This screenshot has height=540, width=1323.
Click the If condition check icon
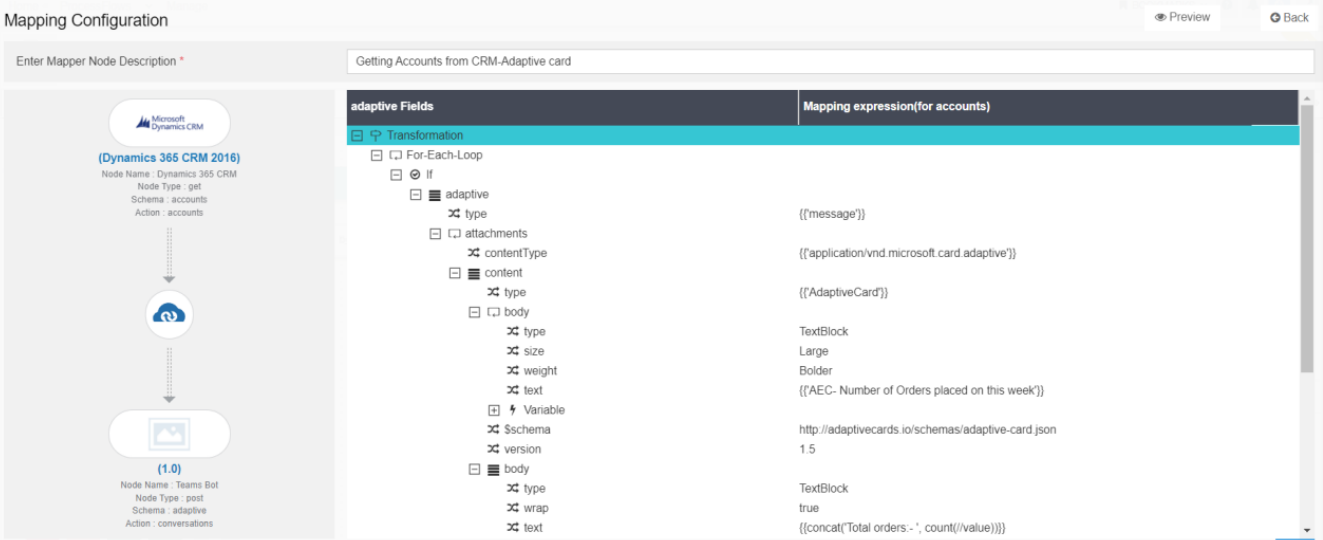click(x=415, y=175)
